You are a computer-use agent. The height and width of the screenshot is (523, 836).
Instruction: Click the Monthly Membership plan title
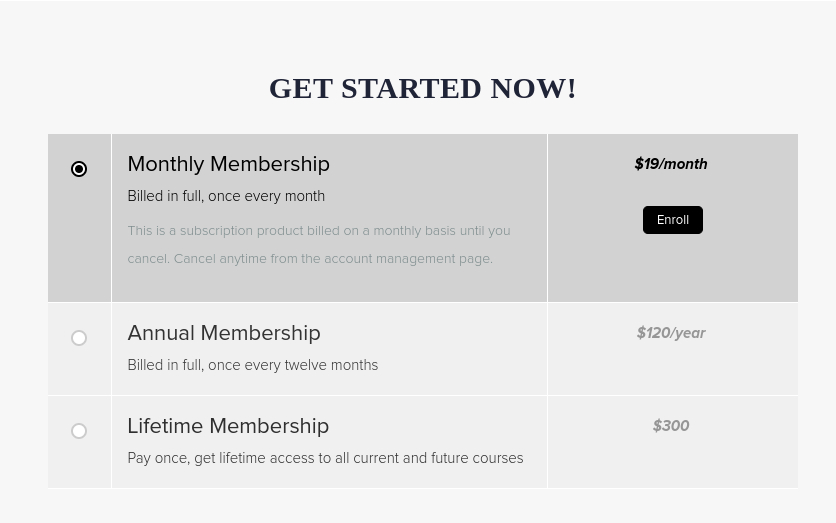(228, 164)
